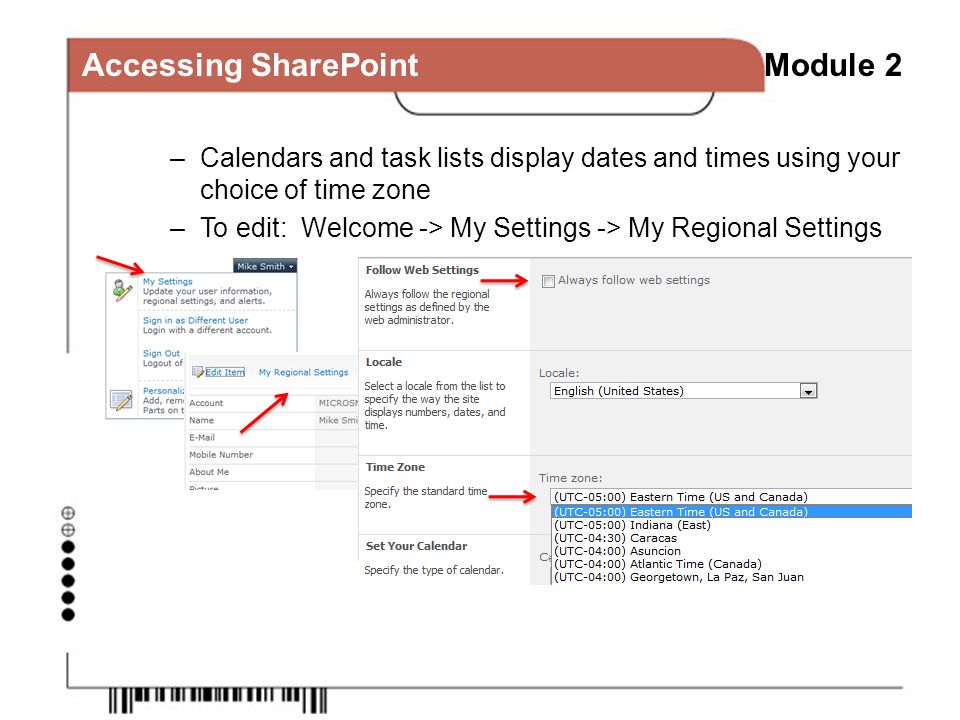Click the Edit Item pencil icon

pyautogui.click(x=198, y=372)
